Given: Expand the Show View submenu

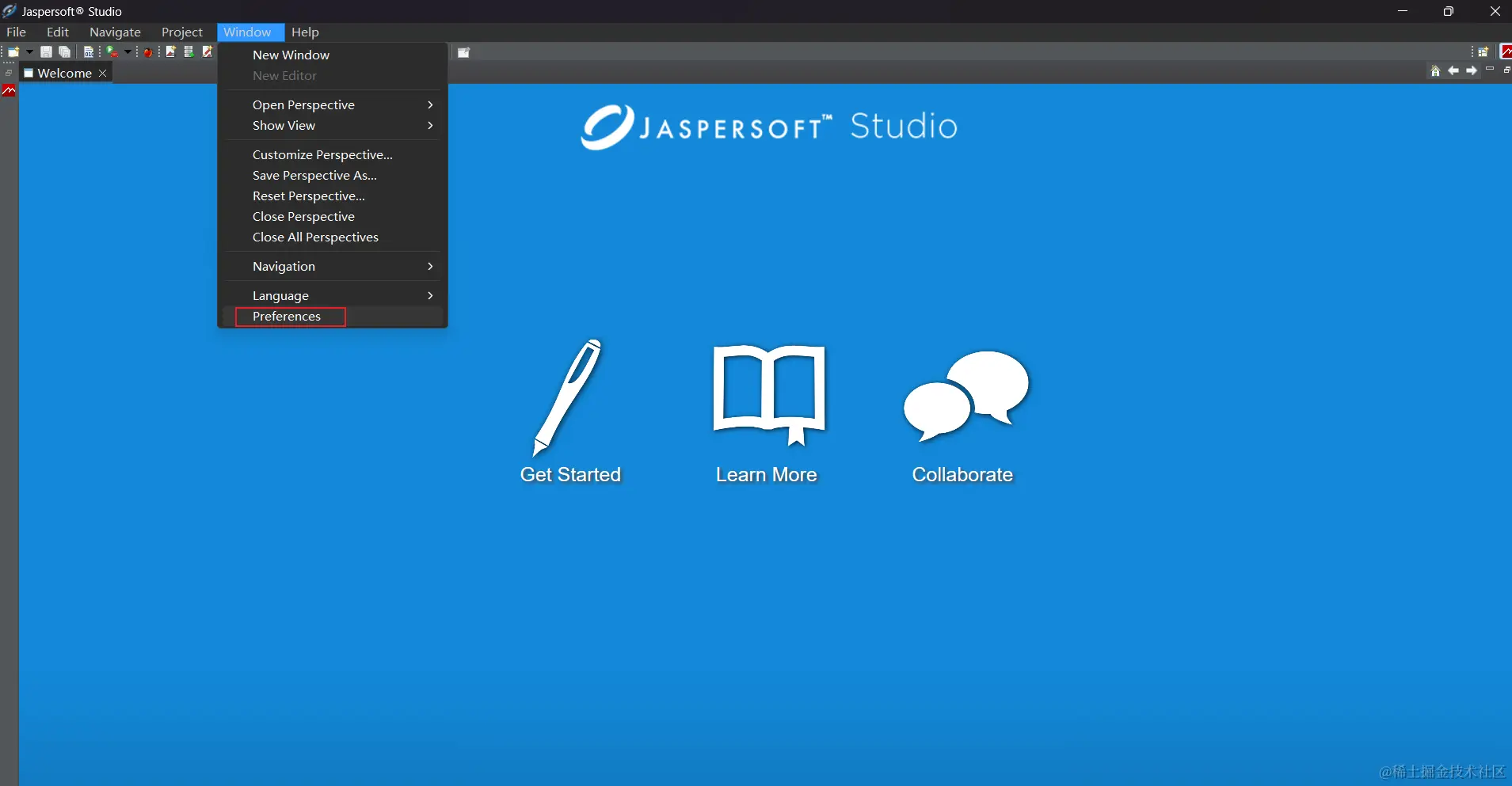Looking at the screenshot, I should (332, 125).
